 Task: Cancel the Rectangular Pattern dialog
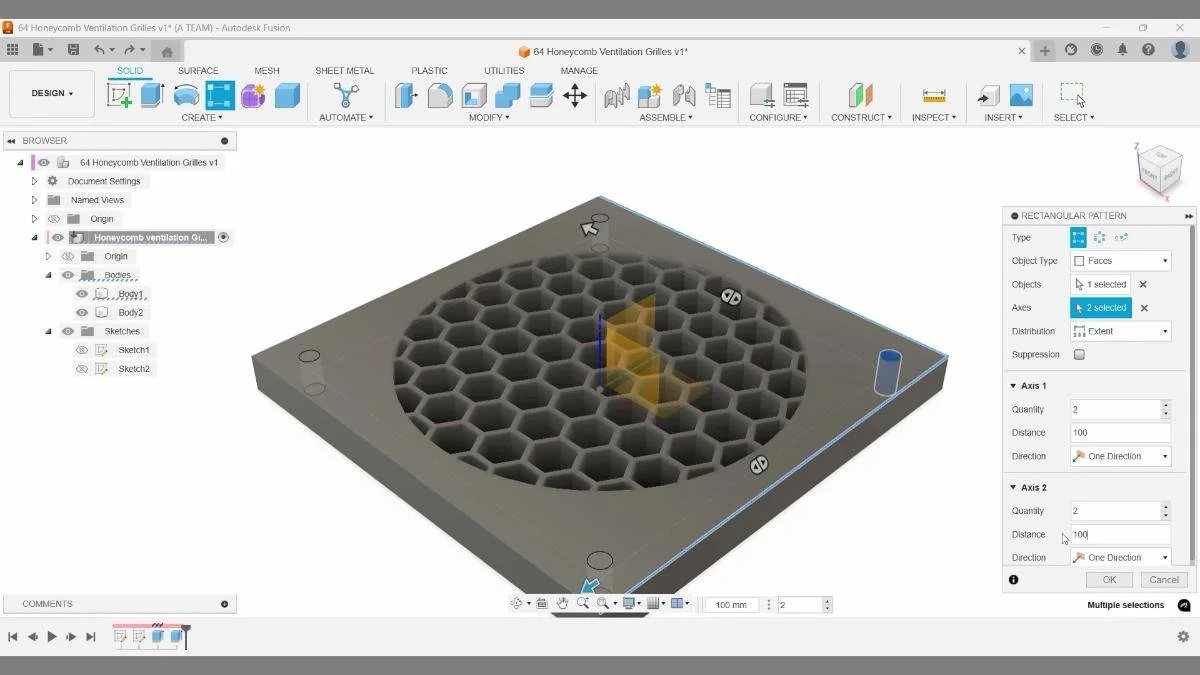coord(1162,579)
